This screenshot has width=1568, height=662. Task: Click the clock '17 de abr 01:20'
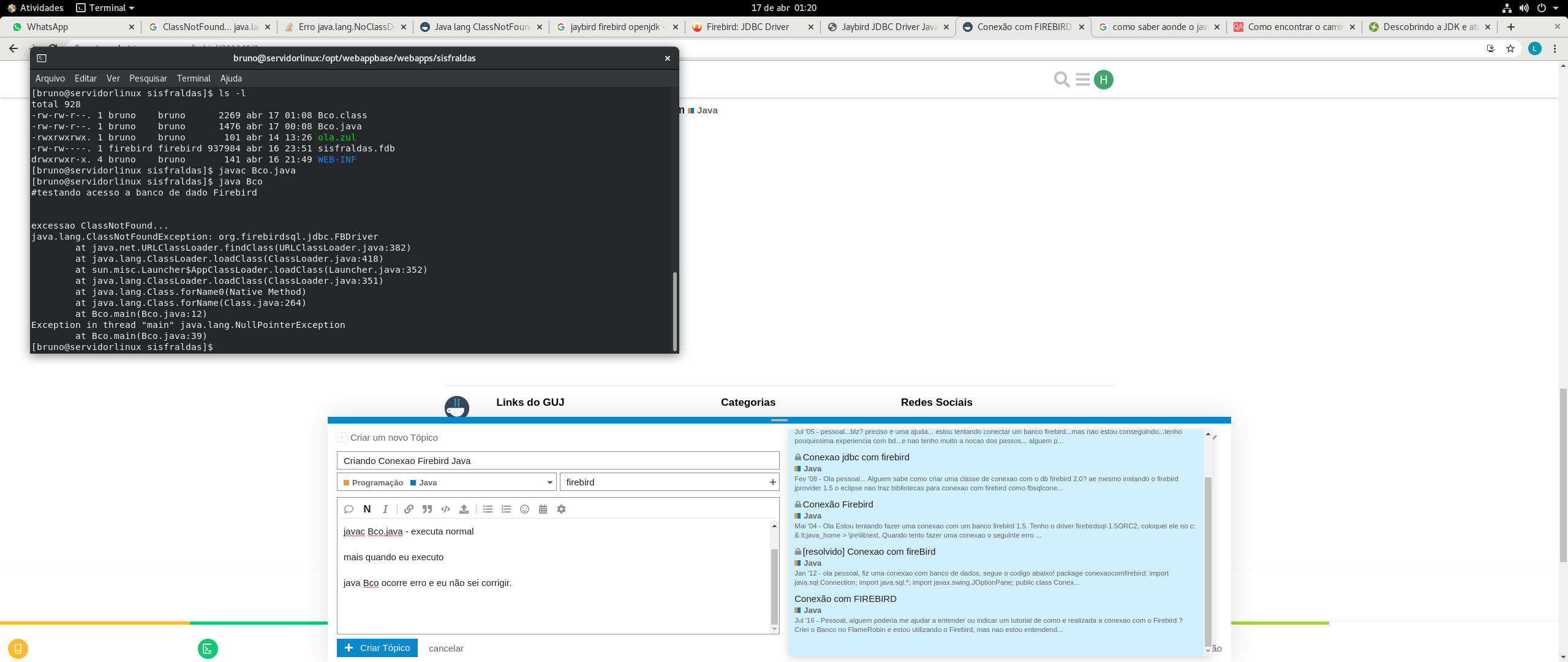[x=784, y=8]
